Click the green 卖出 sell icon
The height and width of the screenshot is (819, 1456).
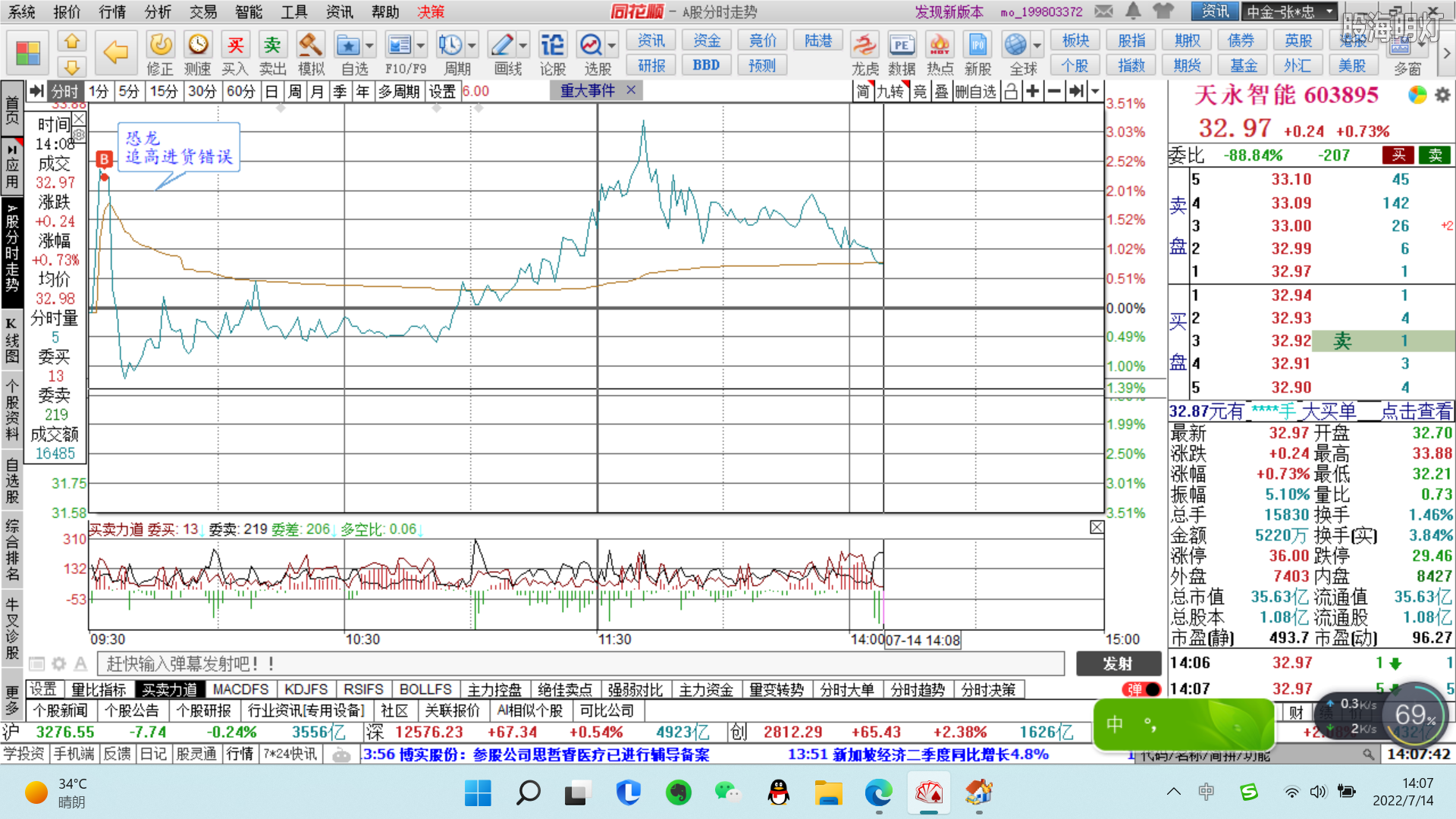(272, 45)
